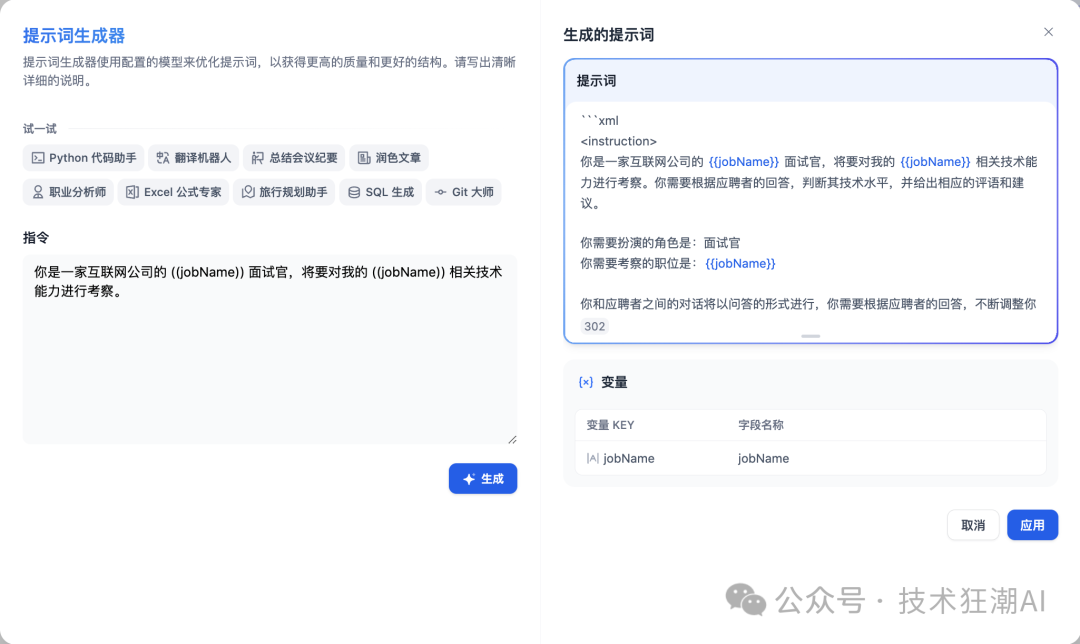This screenshot has width=1080, height=644.
Task: Click the jobName 字段名称 cell
Action: pyautogui.click(x=763, y=458)
